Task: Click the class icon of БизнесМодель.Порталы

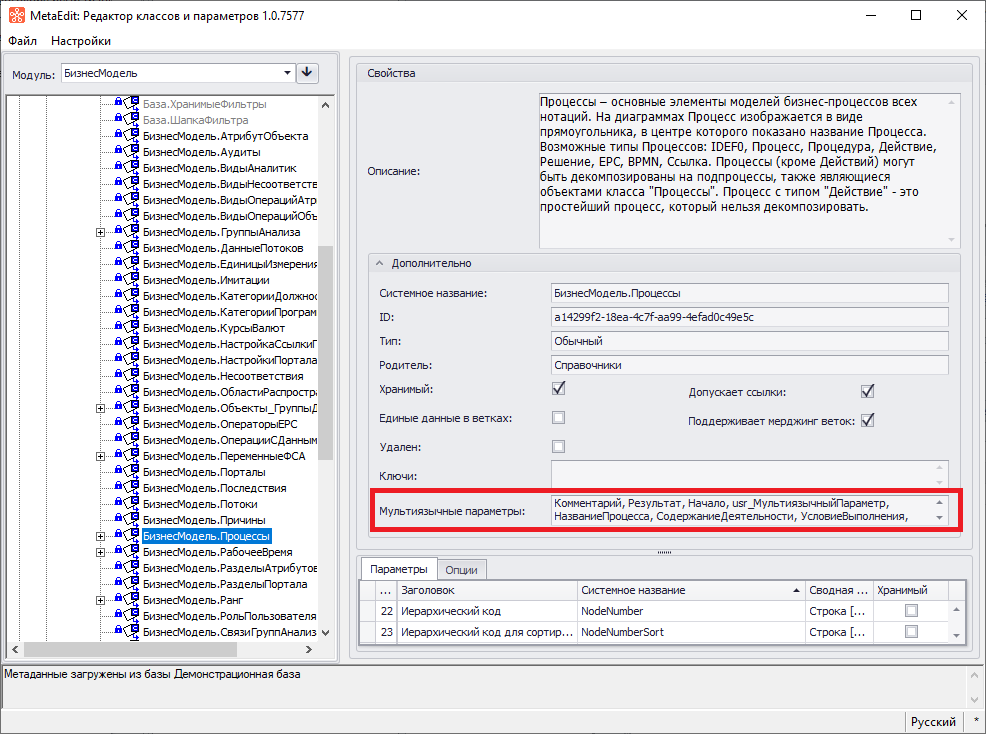Action: [132, 472]
